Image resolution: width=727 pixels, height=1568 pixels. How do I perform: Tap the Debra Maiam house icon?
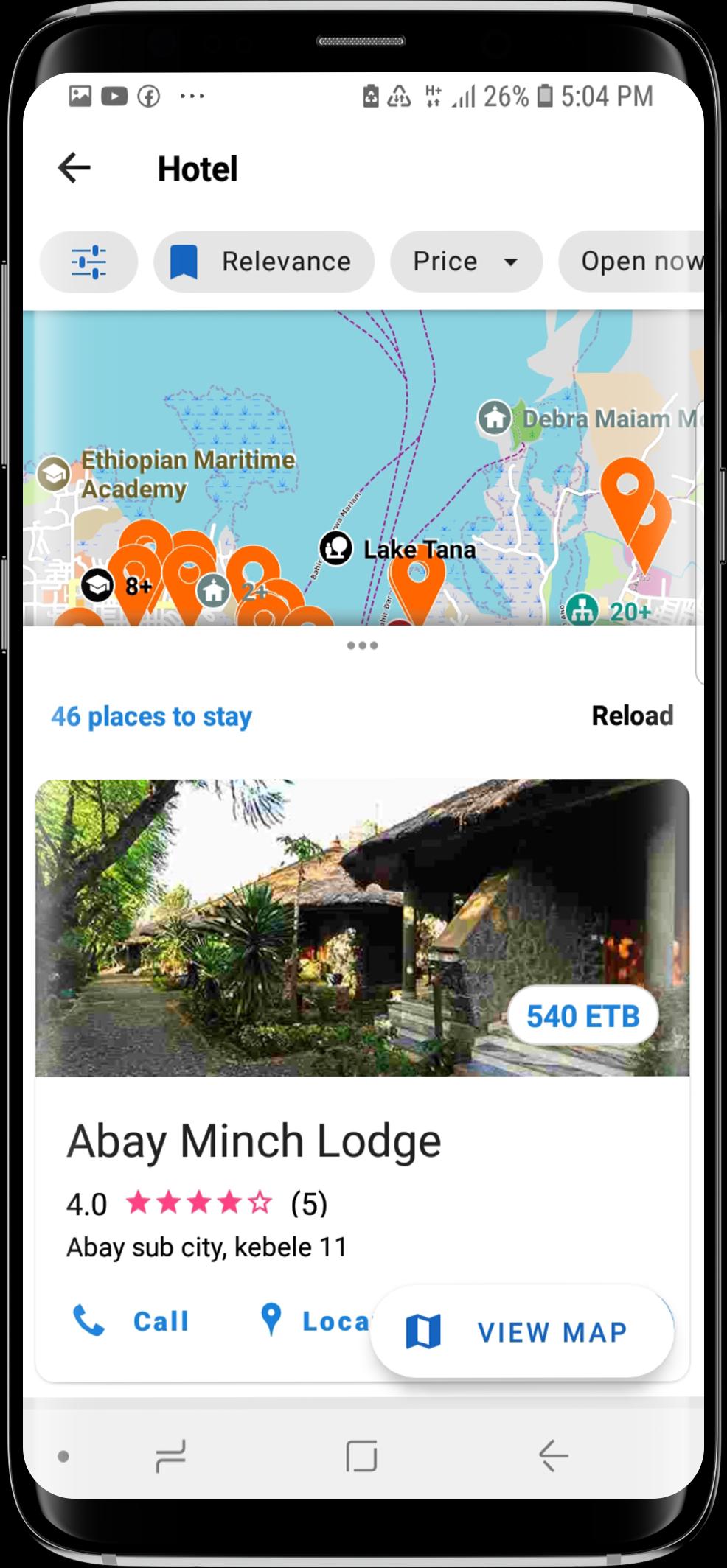[494, 418]
